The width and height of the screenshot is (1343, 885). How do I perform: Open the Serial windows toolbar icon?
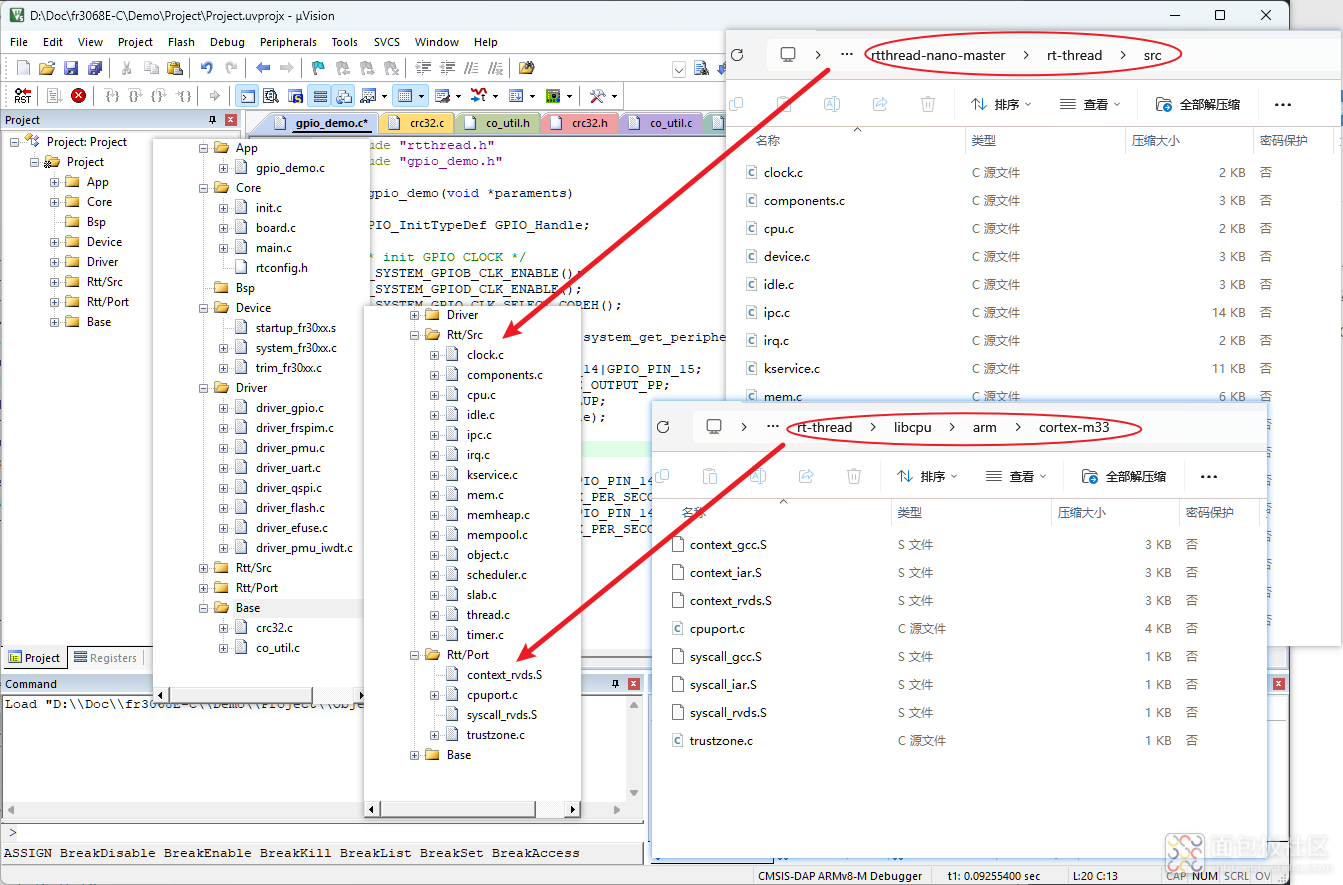(x=442, y=96)
